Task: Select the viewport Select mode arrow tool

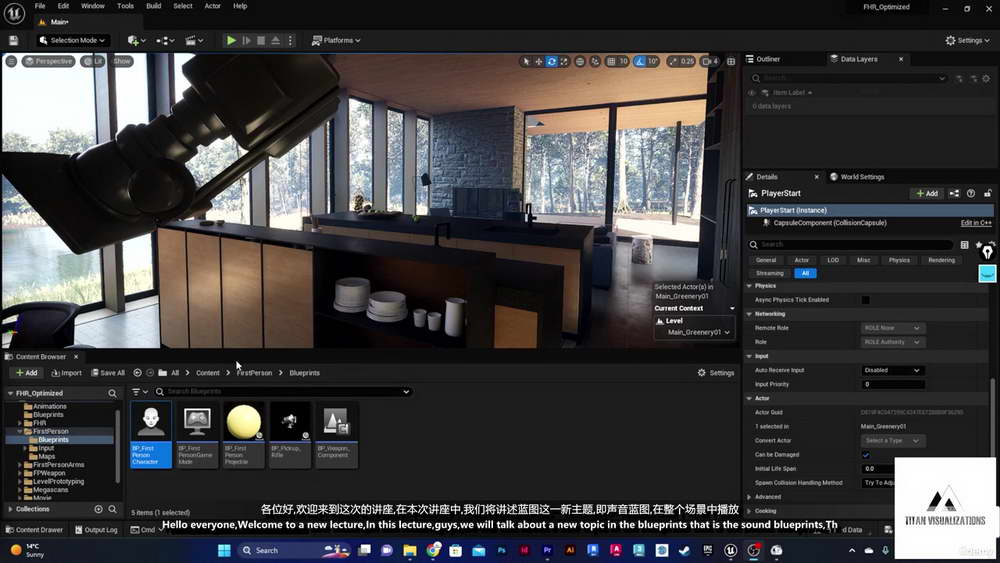Action: point(526,61)
